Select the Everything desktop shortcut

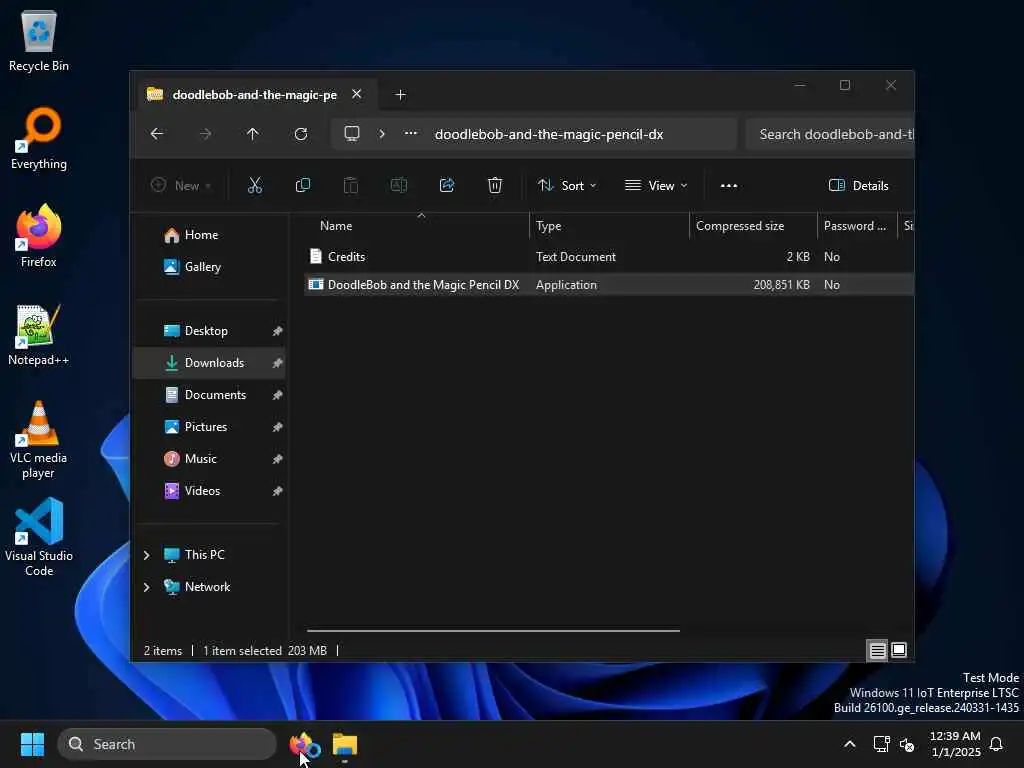pos(39,138)
